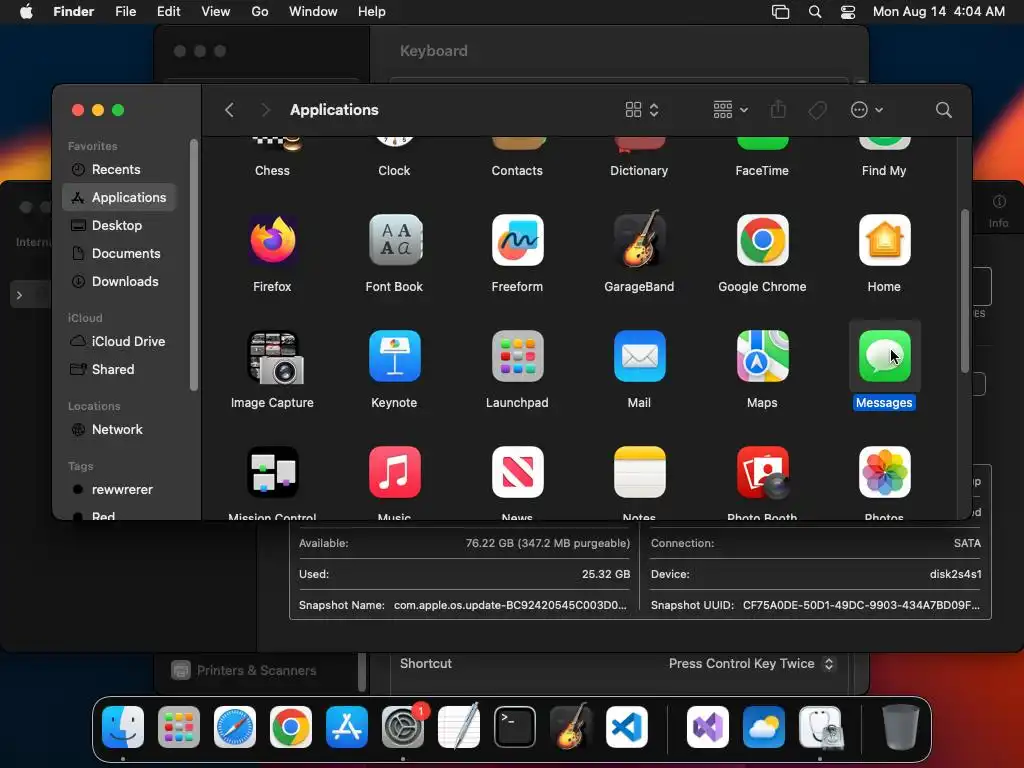Select the Image Capture app icon
The height and width of the screenshot is (768, 1024).
[274, 357]
